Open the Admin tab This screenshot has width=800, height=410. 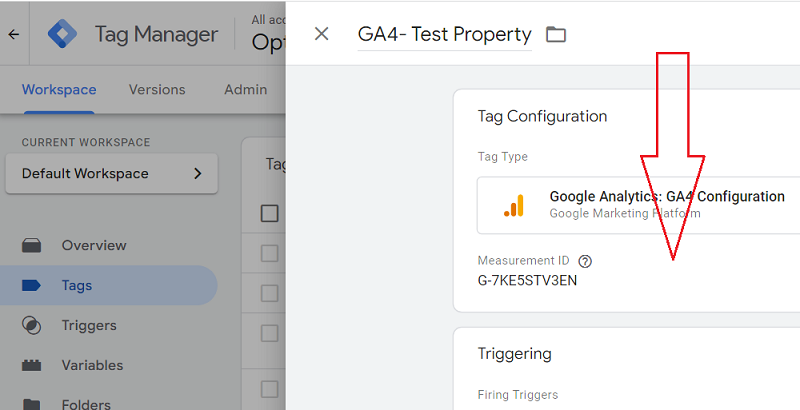(x=245, y=90)
